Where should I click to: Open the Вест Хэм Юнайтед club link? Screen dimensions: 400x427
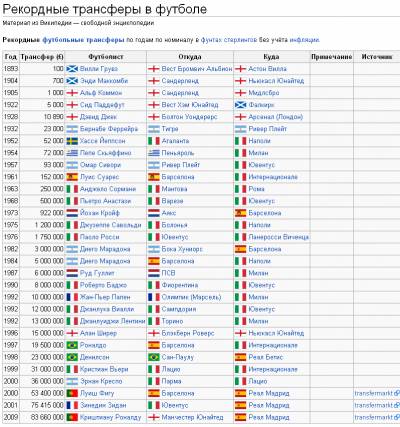pyautogui.click(x=190, y=105)
